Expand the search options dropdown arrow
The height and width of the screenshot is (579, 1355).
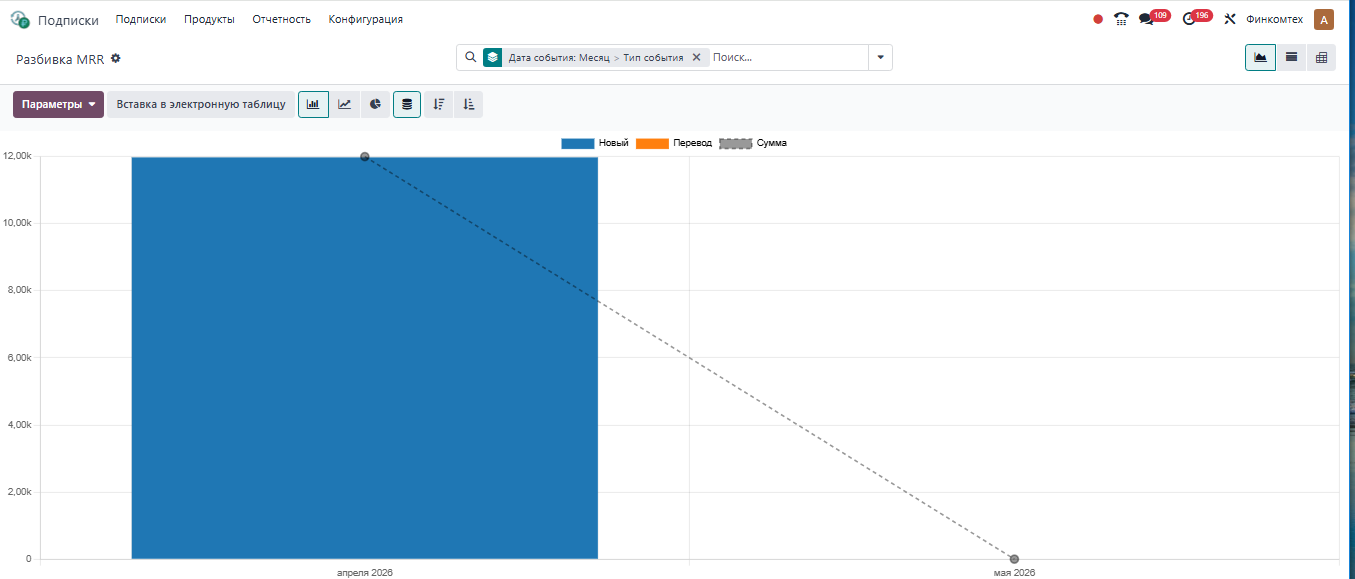tap(880, 57)
